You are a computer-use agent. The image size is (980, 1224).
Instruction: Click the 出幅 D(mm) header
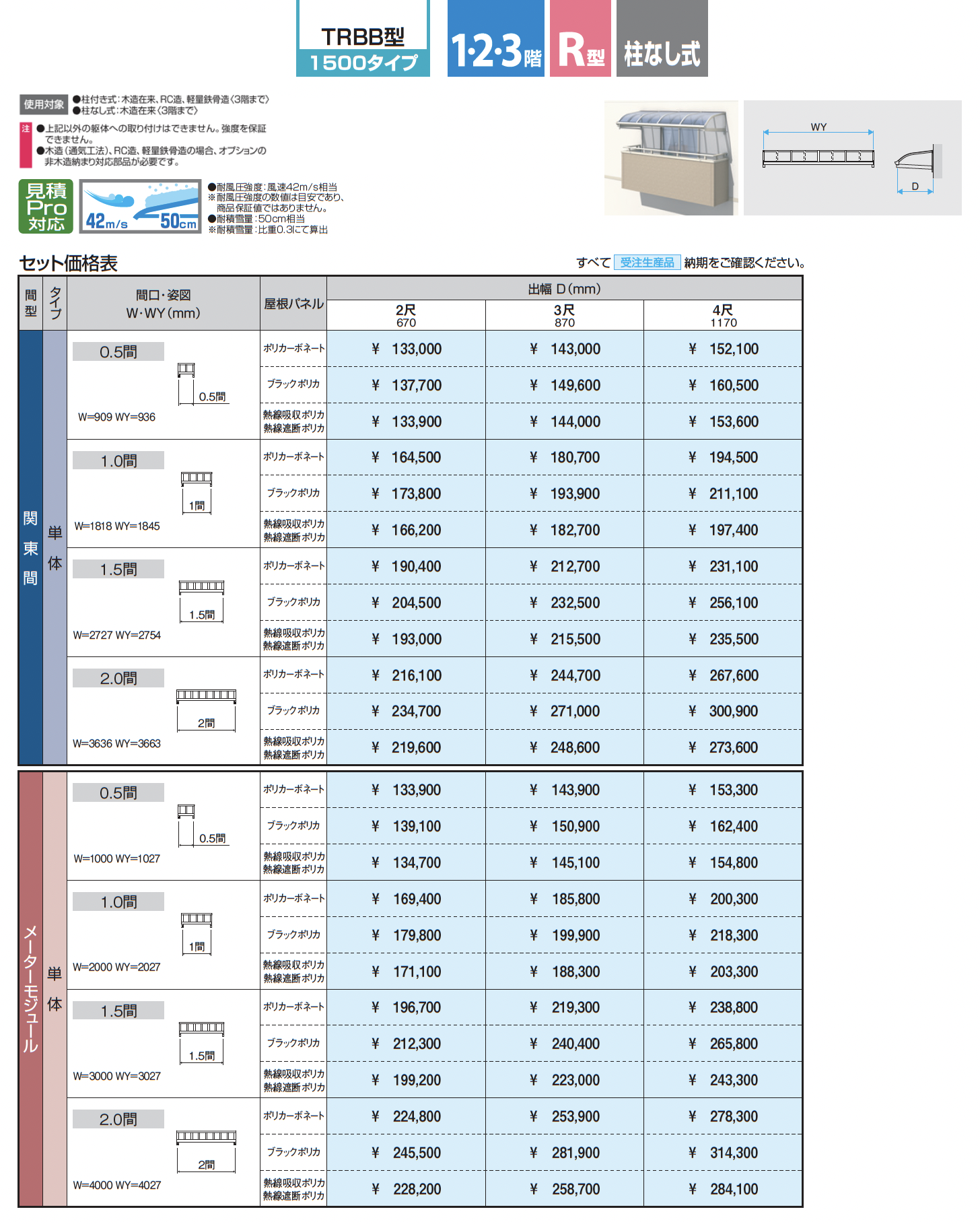tap(564, 289)
